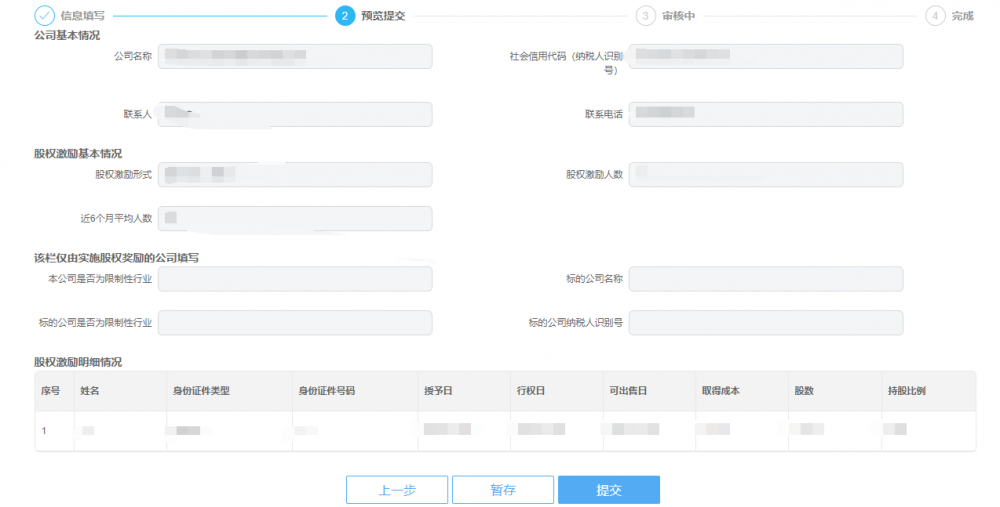1000x507 pixels.
Task: Click the 标的公司名称 input field
Action: coord(765,279)
